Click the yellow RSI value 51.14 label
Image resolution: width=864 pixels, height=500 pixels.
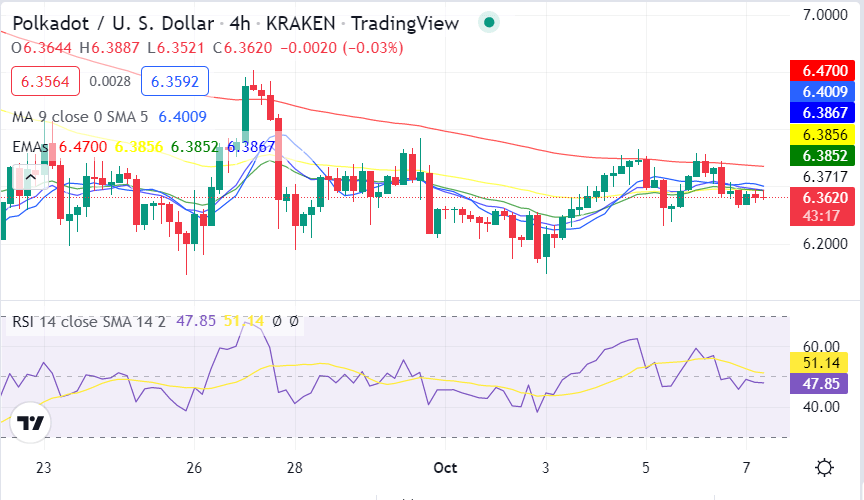(820, 363)
